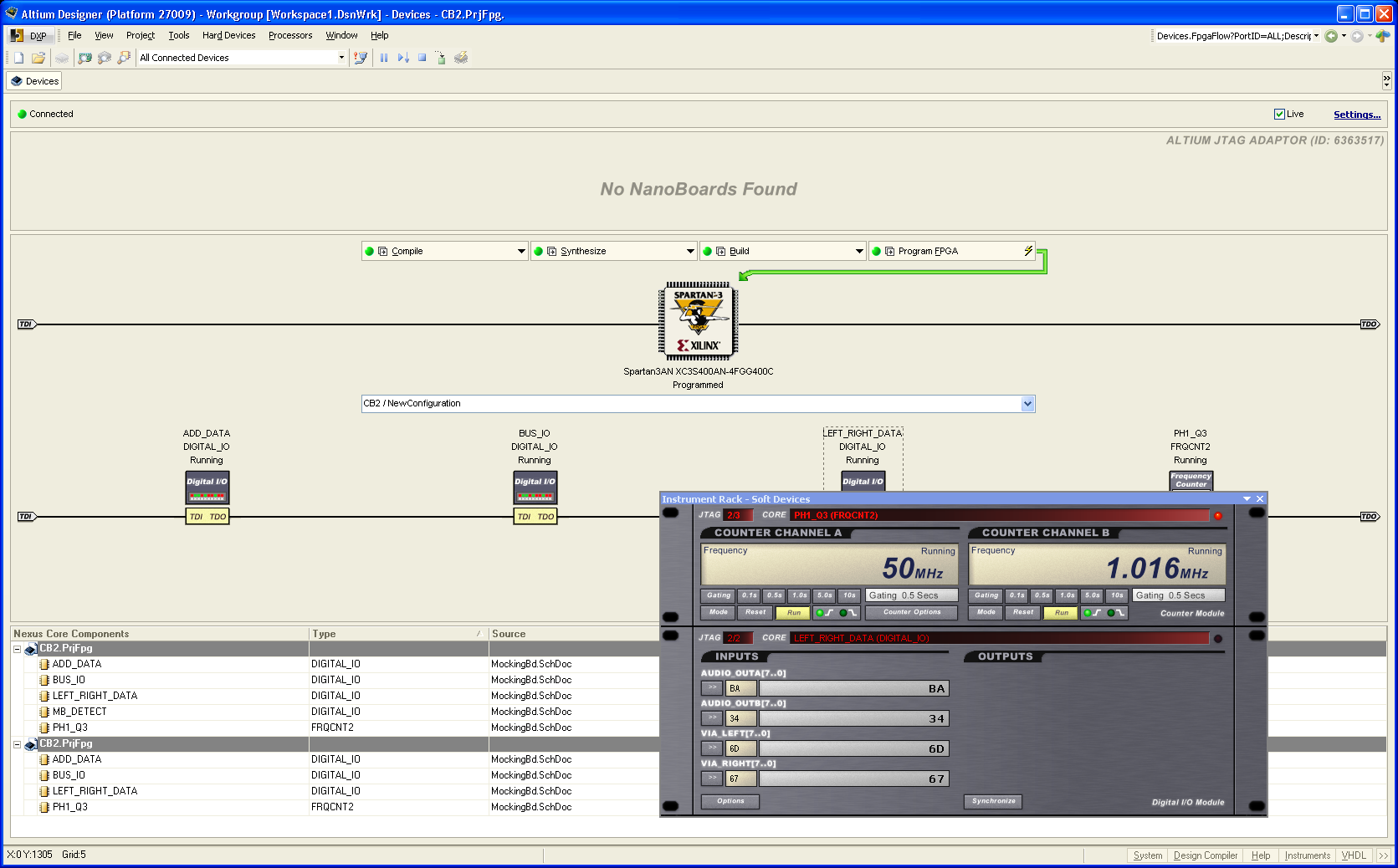Screen dimensions: 1398x868
Task: Click the VIA_LEFT value bar showing 6D
Action: click(x=854, y=748)
